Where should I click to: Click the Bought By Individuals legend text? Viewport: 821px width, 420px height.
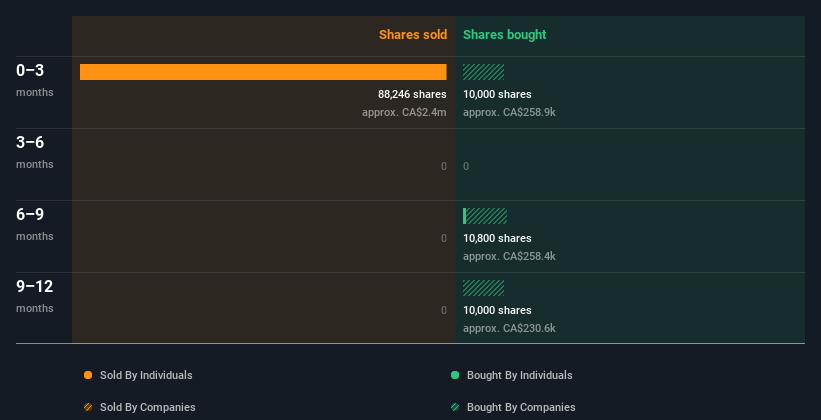tap(519, 375)
